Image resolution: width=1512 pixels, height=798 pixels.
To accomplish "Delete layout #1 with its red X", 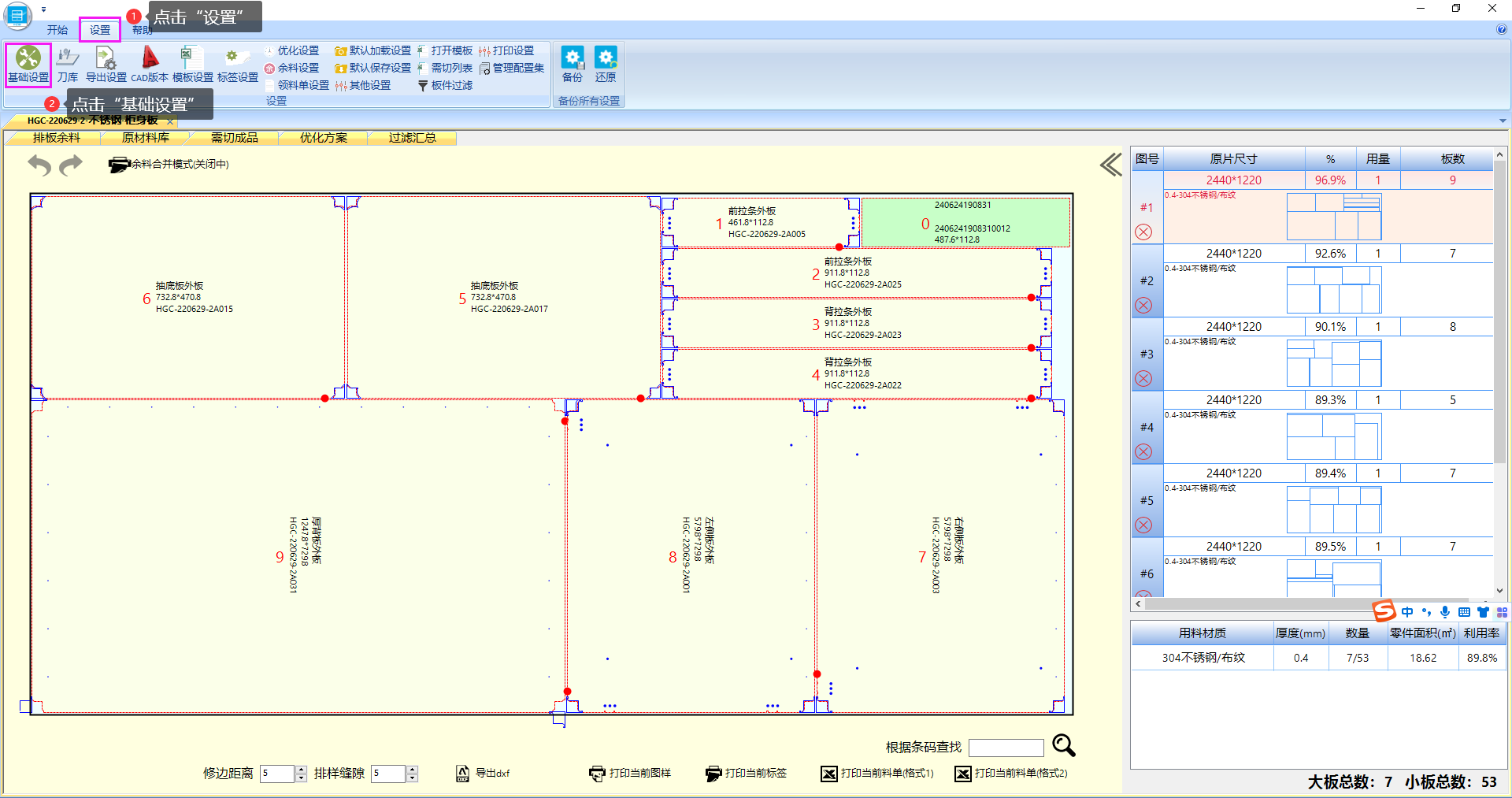I will (x=1143, y=232).
